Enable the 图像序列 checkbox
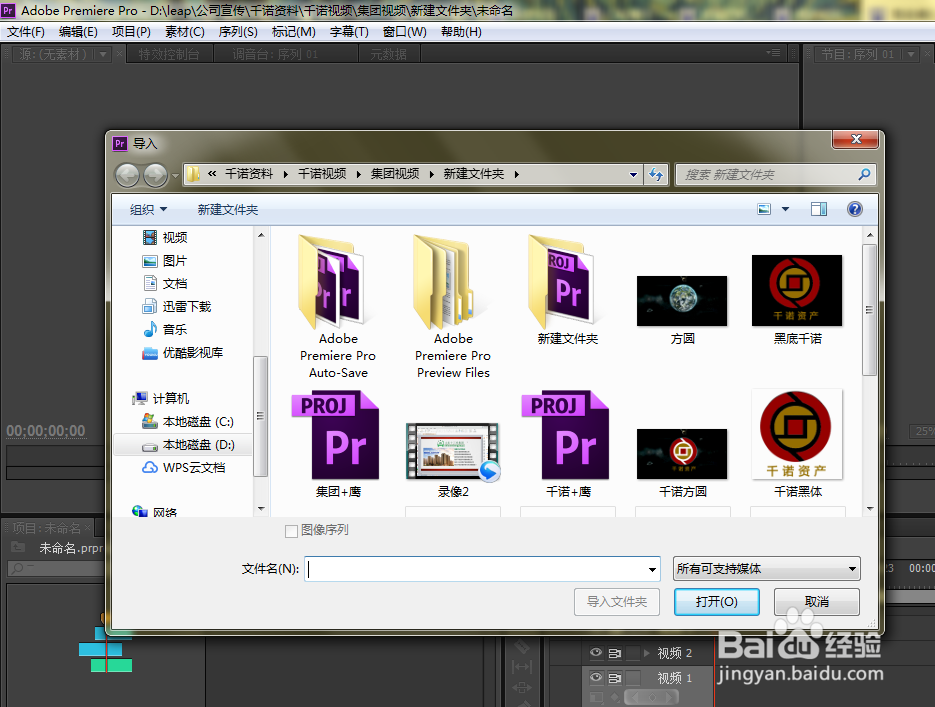Image resolution: width=935 pixels, height=707 pixels. tap(291, 531)
